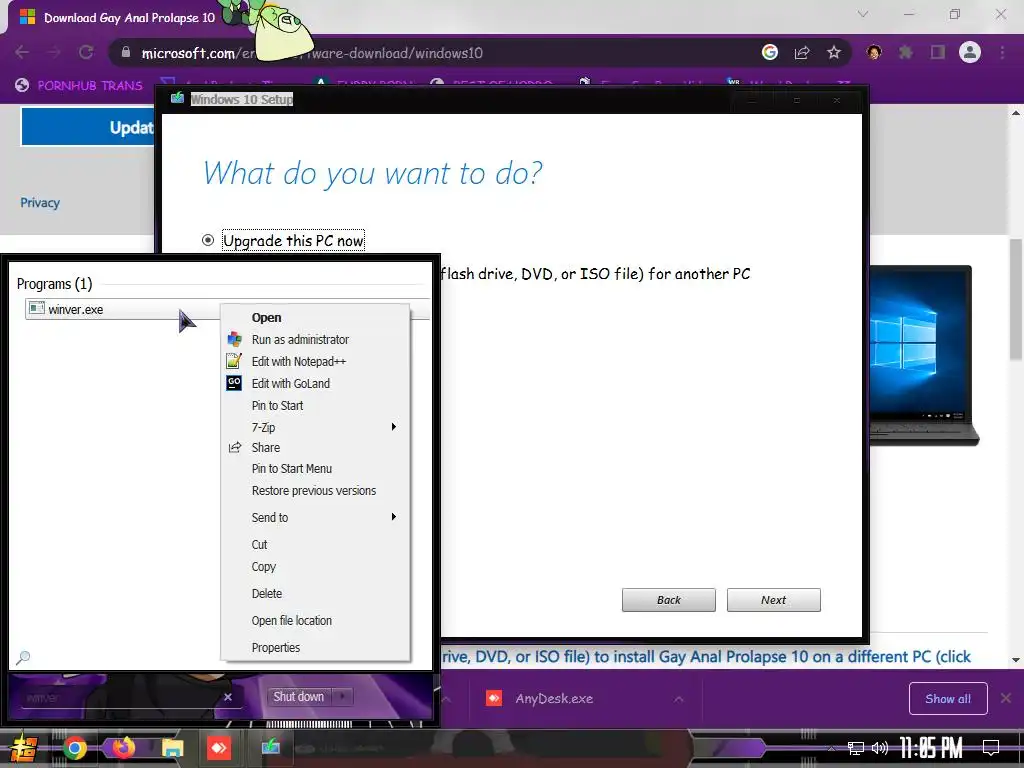Click Next in Windows 10 Setup
The width and height of the screenshot is (1024, 768).
pyautogui.click(x=774, y=600)
